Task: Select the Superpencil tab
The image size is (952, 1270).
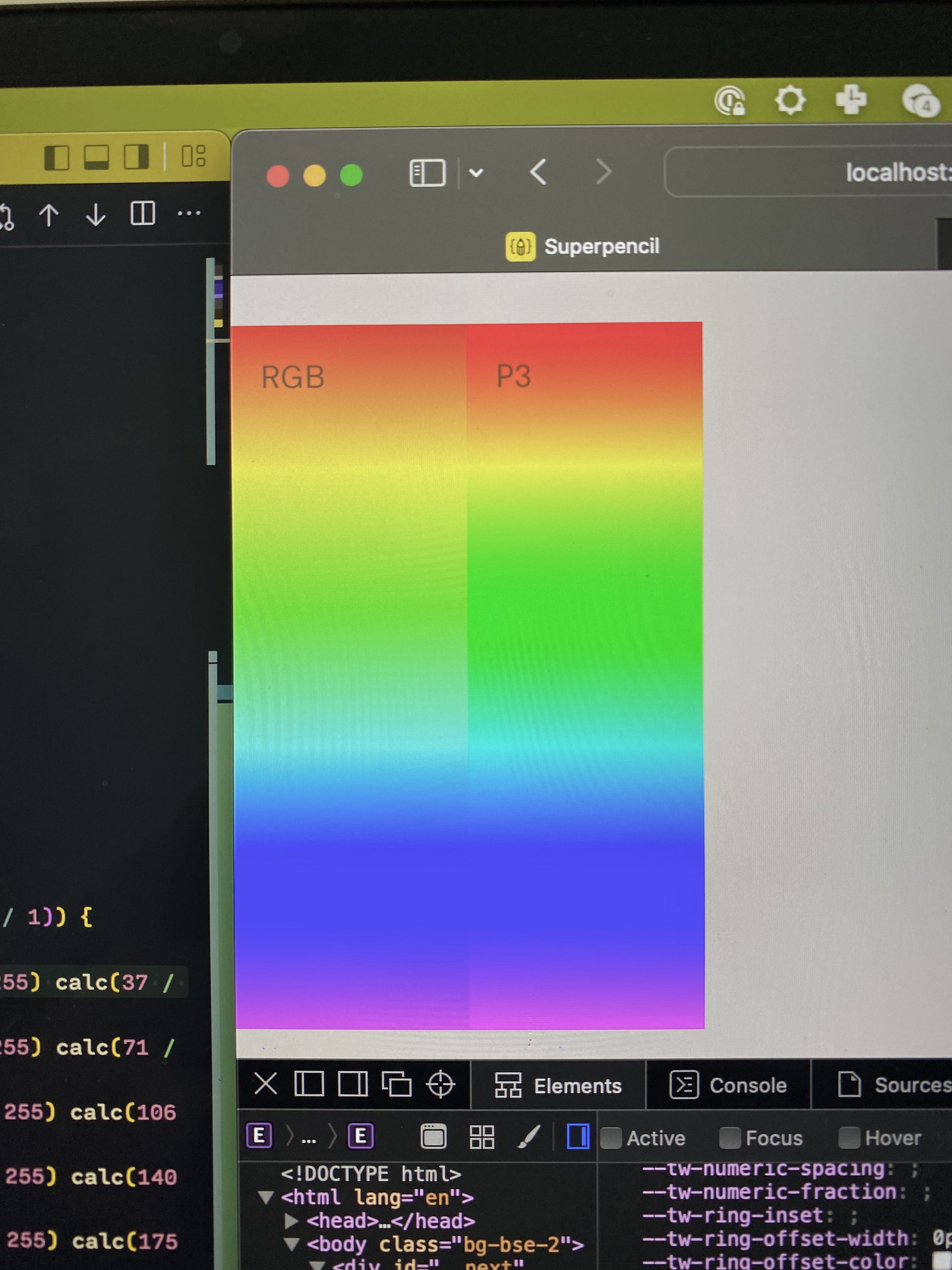Action: pos(583,246)
